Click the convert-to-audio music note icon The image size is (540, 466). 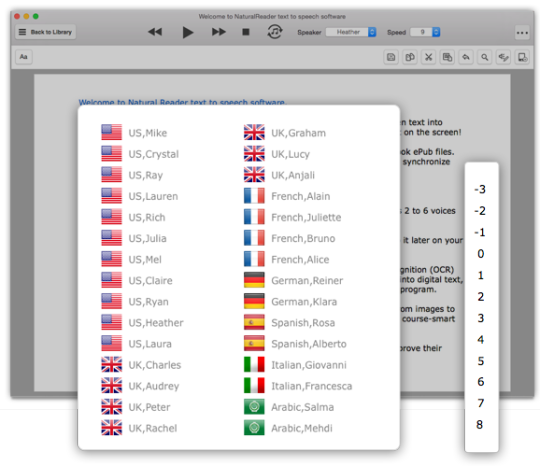[x=275, y=32]
